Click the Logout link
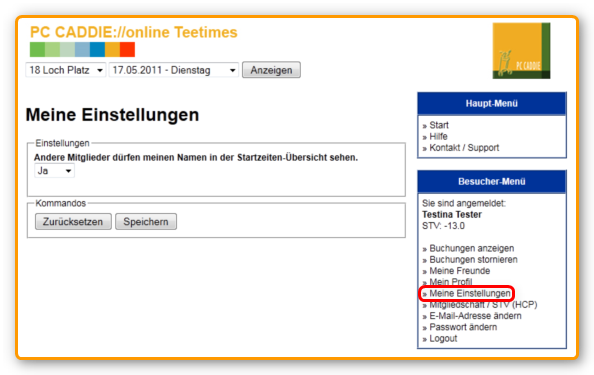 pyautogui.click(x=443, y=339)
